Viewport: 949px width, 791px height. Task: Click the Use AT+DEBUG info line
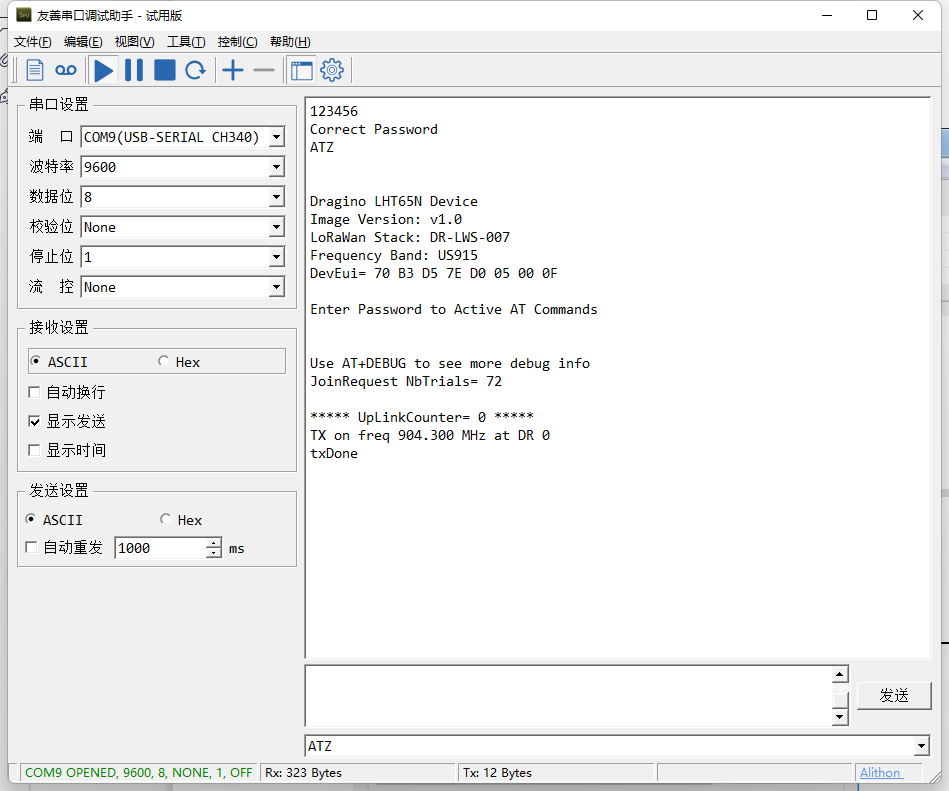[x=450, y=363]
